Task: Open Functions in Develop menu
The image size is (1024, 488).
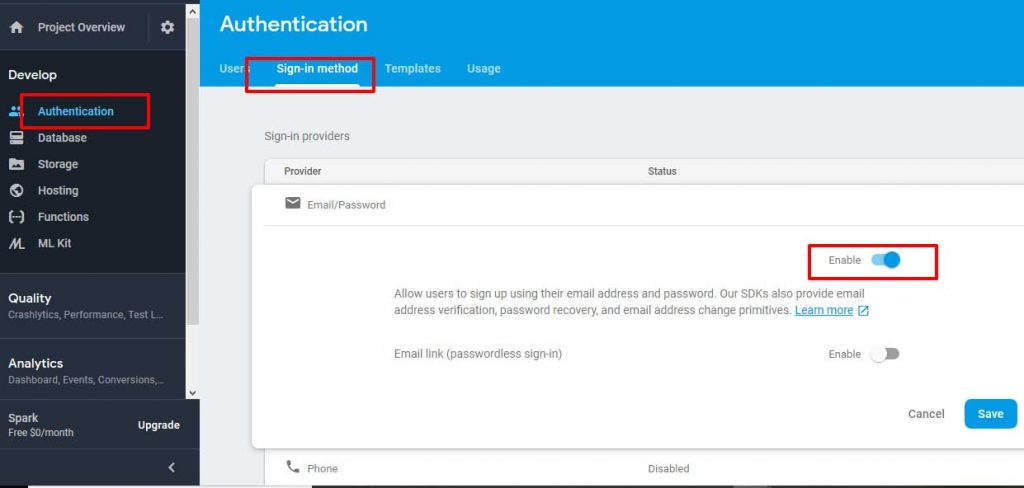Action: (x=63, y=217)
